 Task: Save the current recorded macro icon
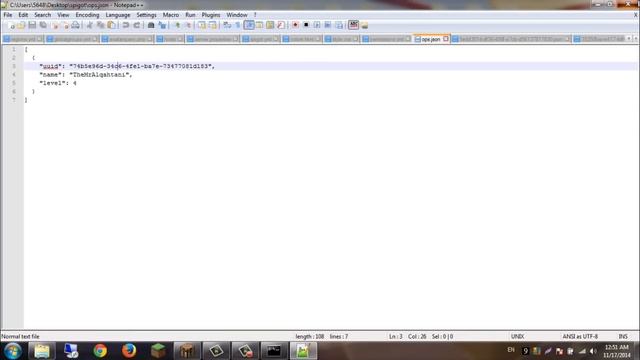coord(338,25)
